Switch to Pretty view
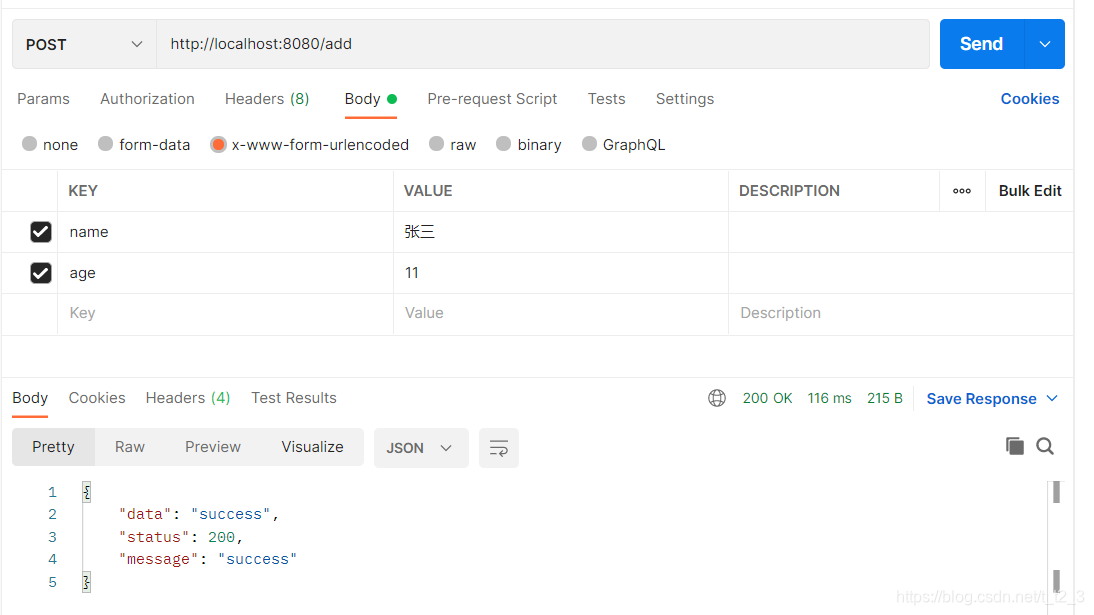 pyautogui.click(x=53, y=447)
